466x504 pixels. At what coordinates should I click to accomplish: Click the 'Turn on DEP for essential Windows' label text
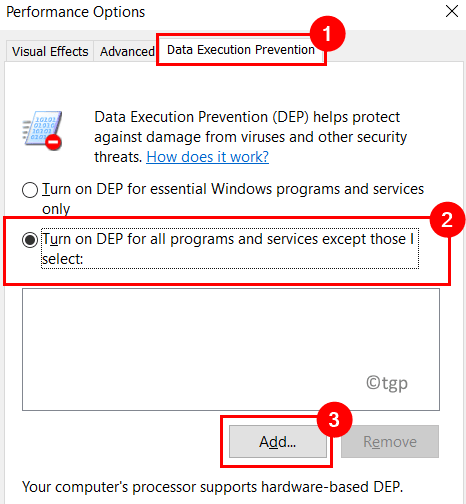pyautogui.click(x=233, y=199)
